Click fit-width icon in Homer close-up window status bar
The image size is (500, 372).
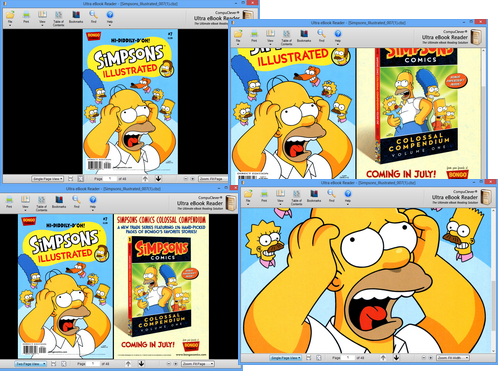tap(309, 358)
